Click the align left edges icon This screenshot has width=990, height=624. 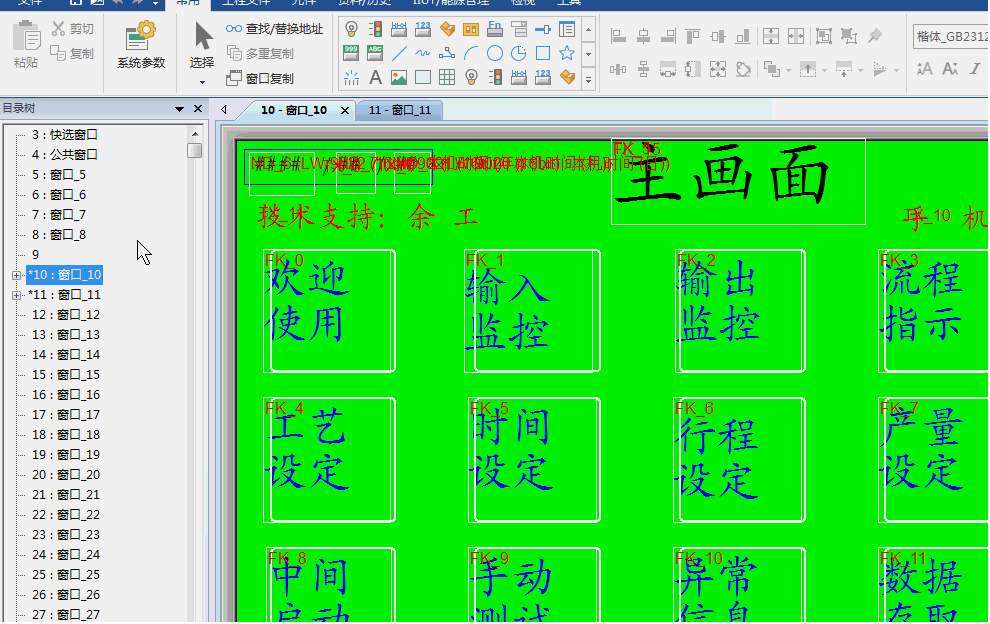click(618, 36)
